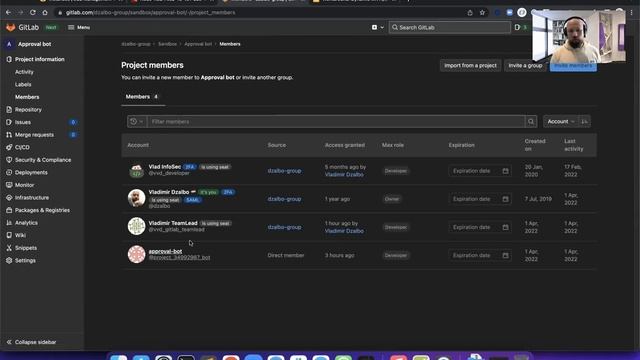Screen dimensions: 640x360
Task: Open the Account sort dropdown
Action: tap(561, 122)
